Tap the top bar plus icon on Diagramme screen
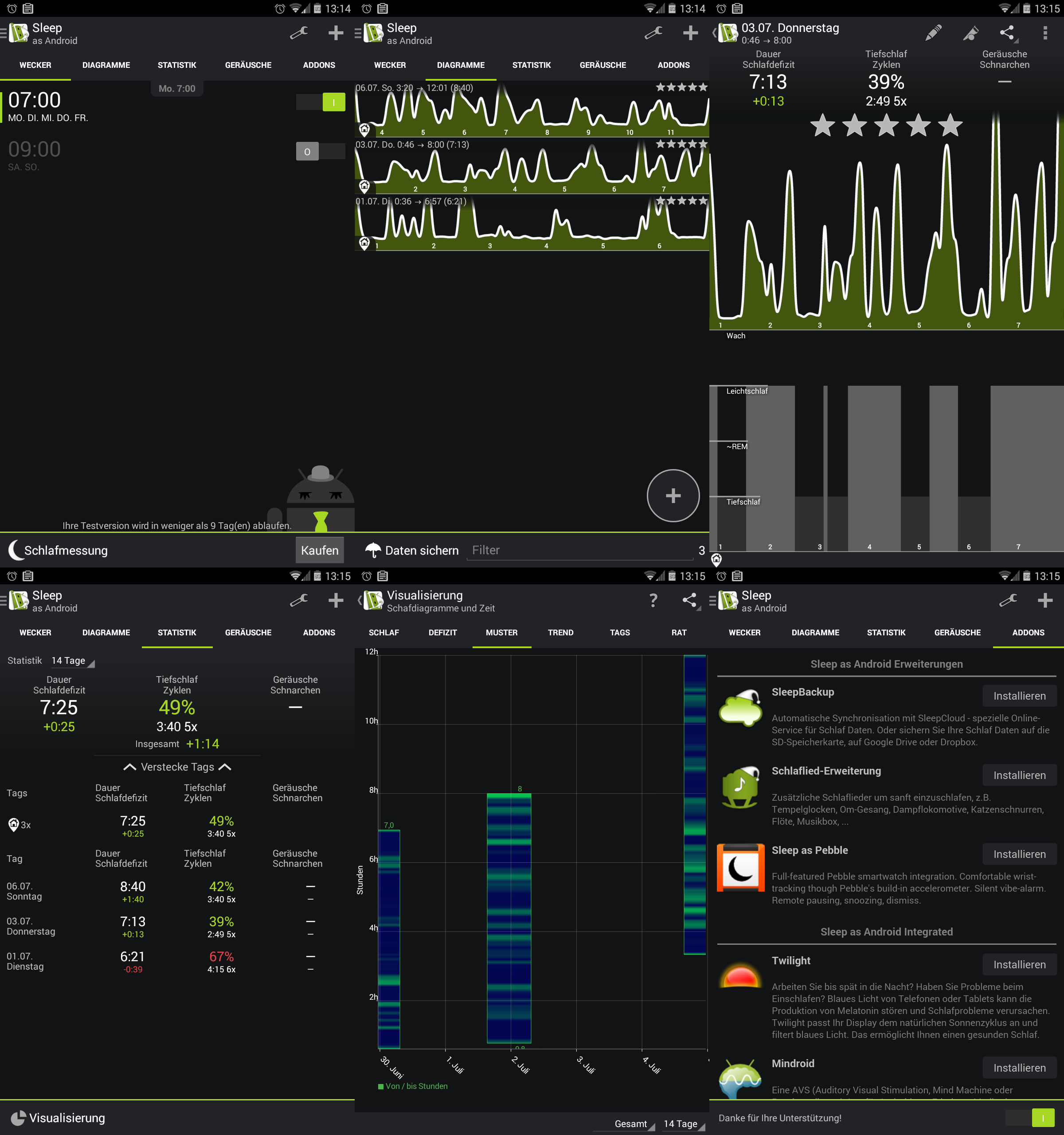This screenshot has width=1064, height=1135. (690, 33)
